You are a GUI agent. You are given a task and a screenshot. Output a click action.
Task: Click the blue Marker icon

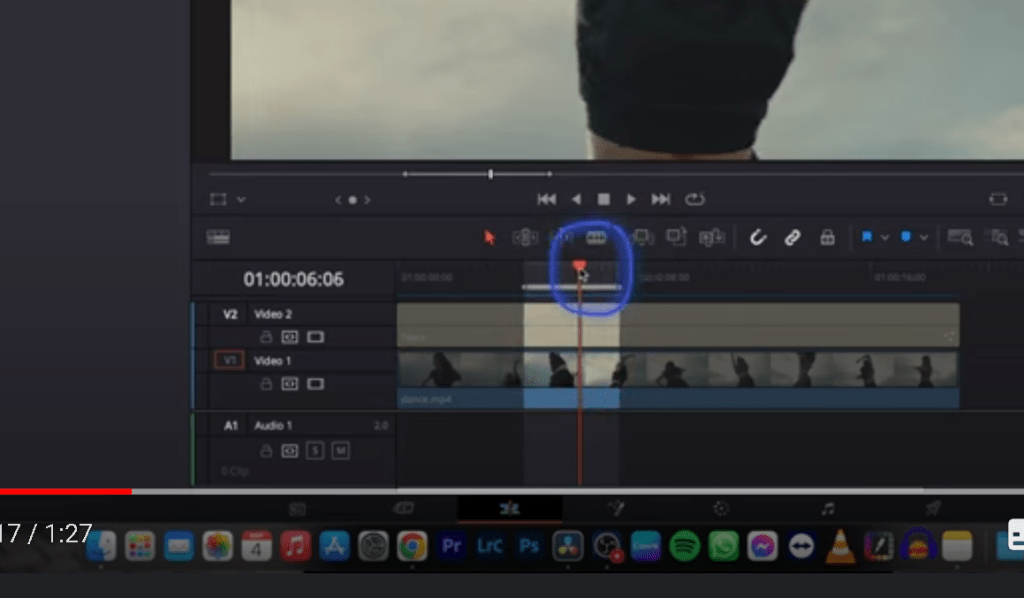point(906,236)
